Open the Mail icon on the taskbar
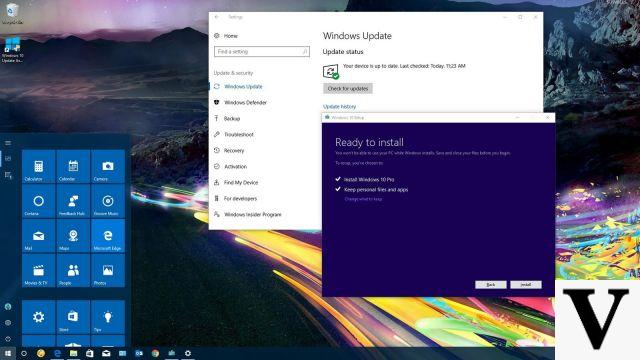640x360 pixels. point(106,353)
